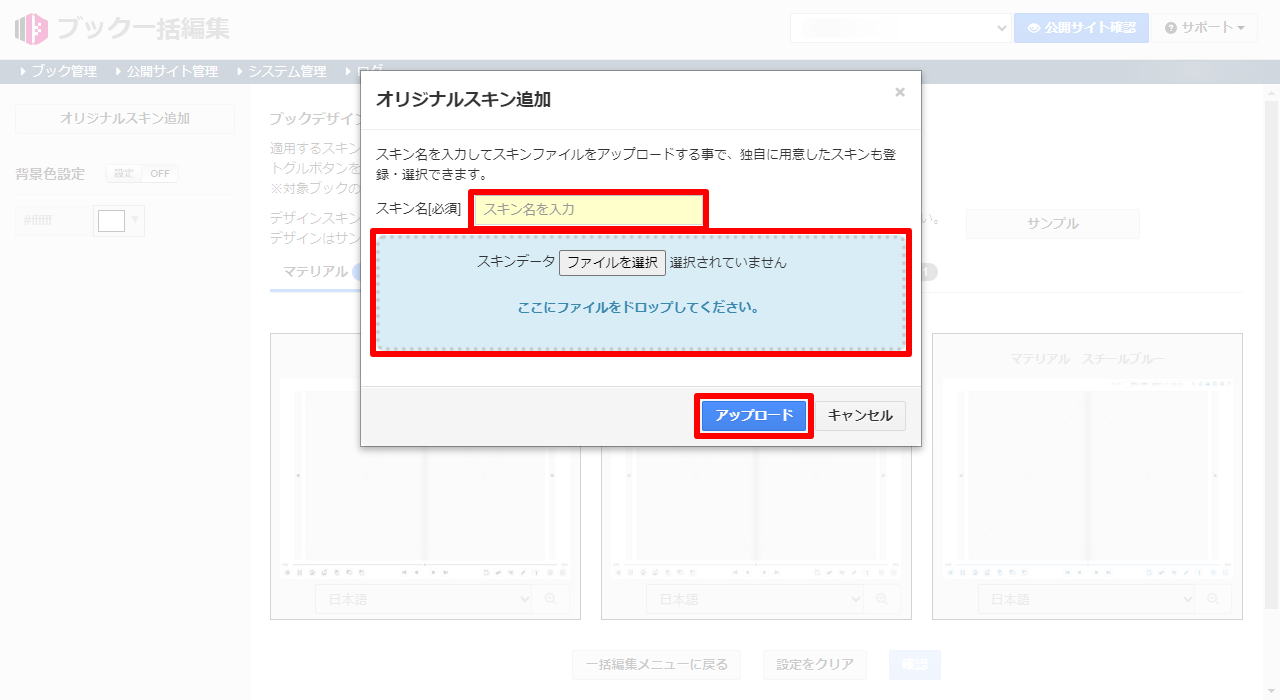Click the magnifier search icon beside 日本語

[x=551, y=599]
